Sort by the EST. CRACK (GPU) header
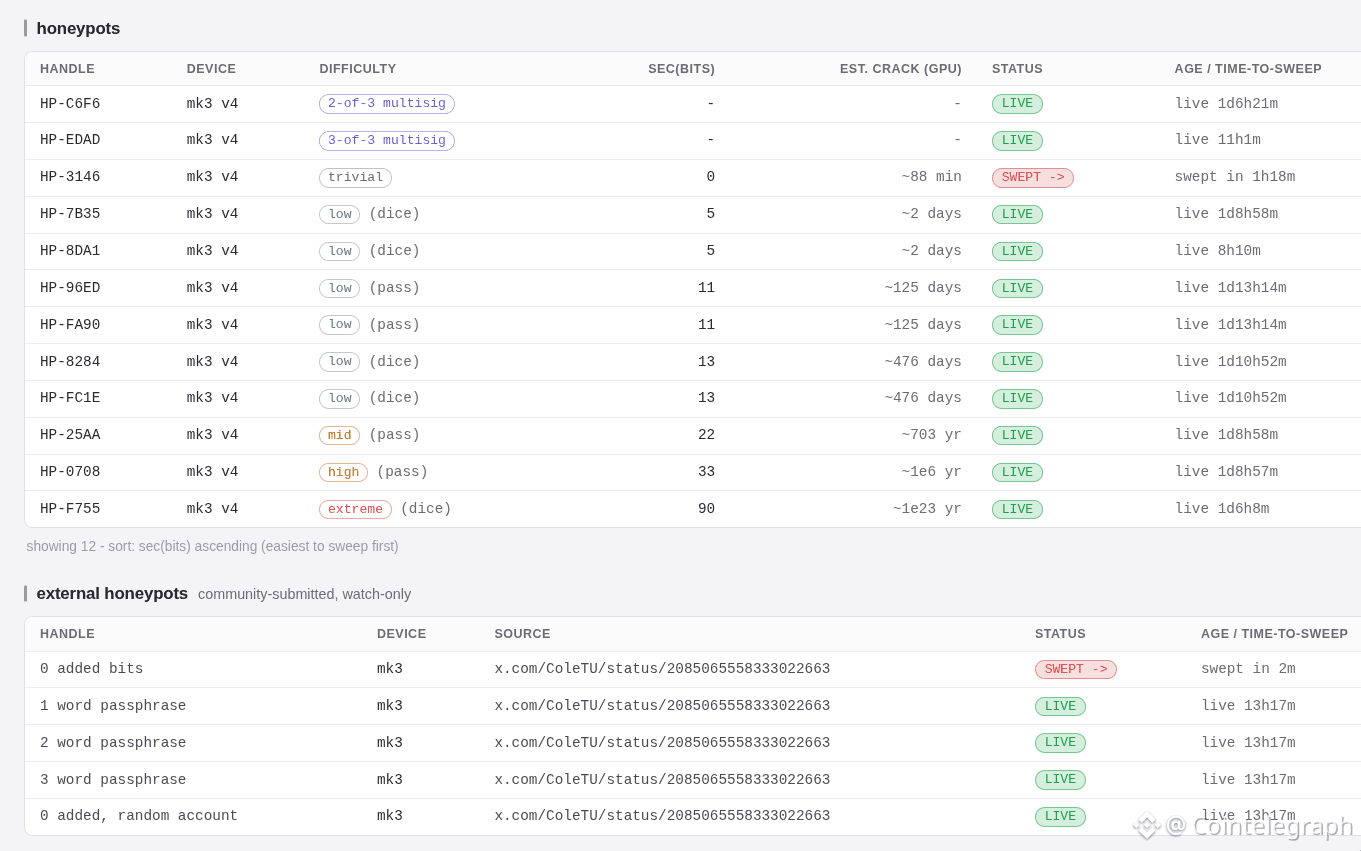The image size is (1361, 851). tap(900, 69)
